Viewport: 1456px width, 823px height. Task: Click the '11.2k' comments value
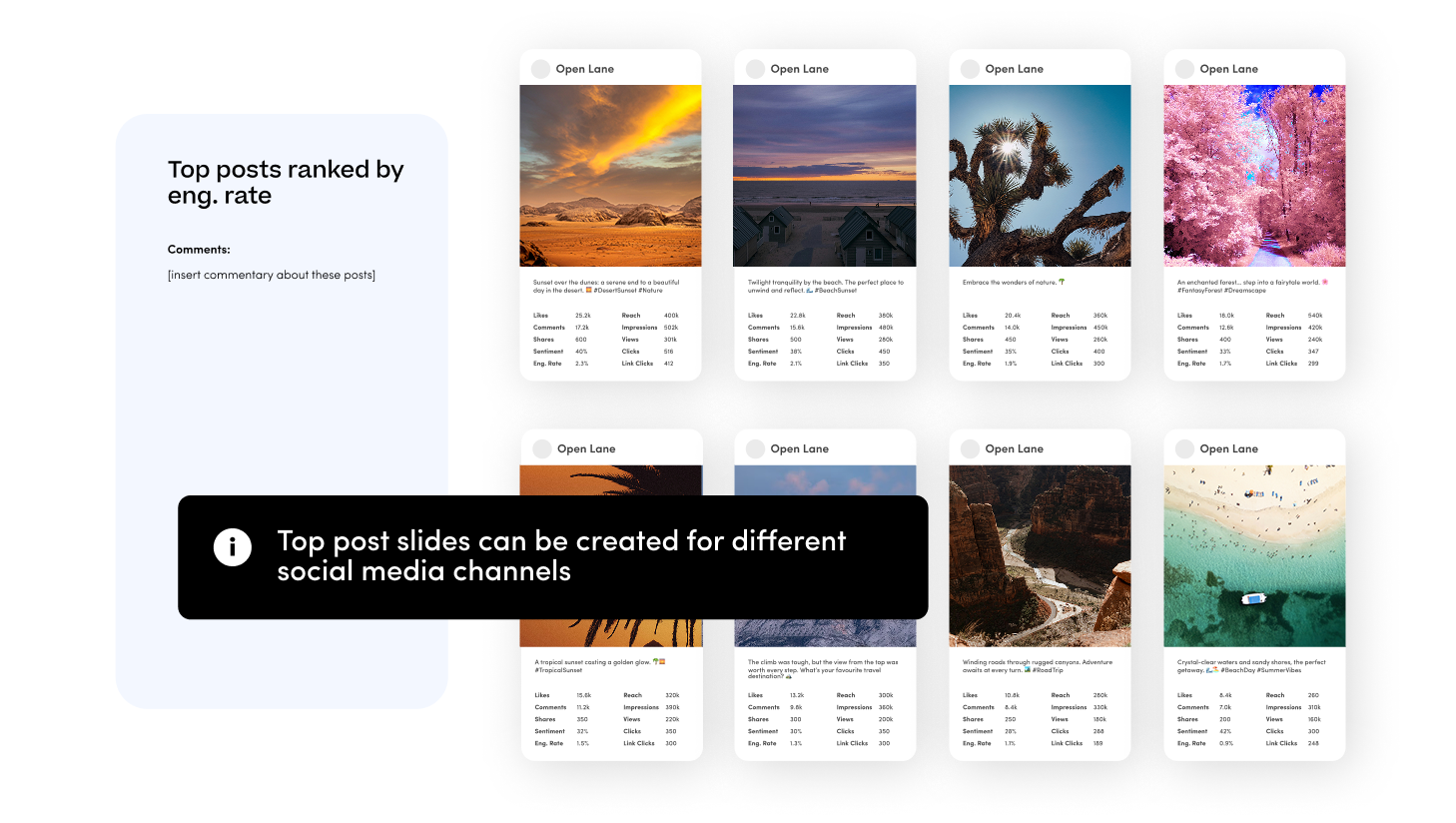[x=583, y=707]
